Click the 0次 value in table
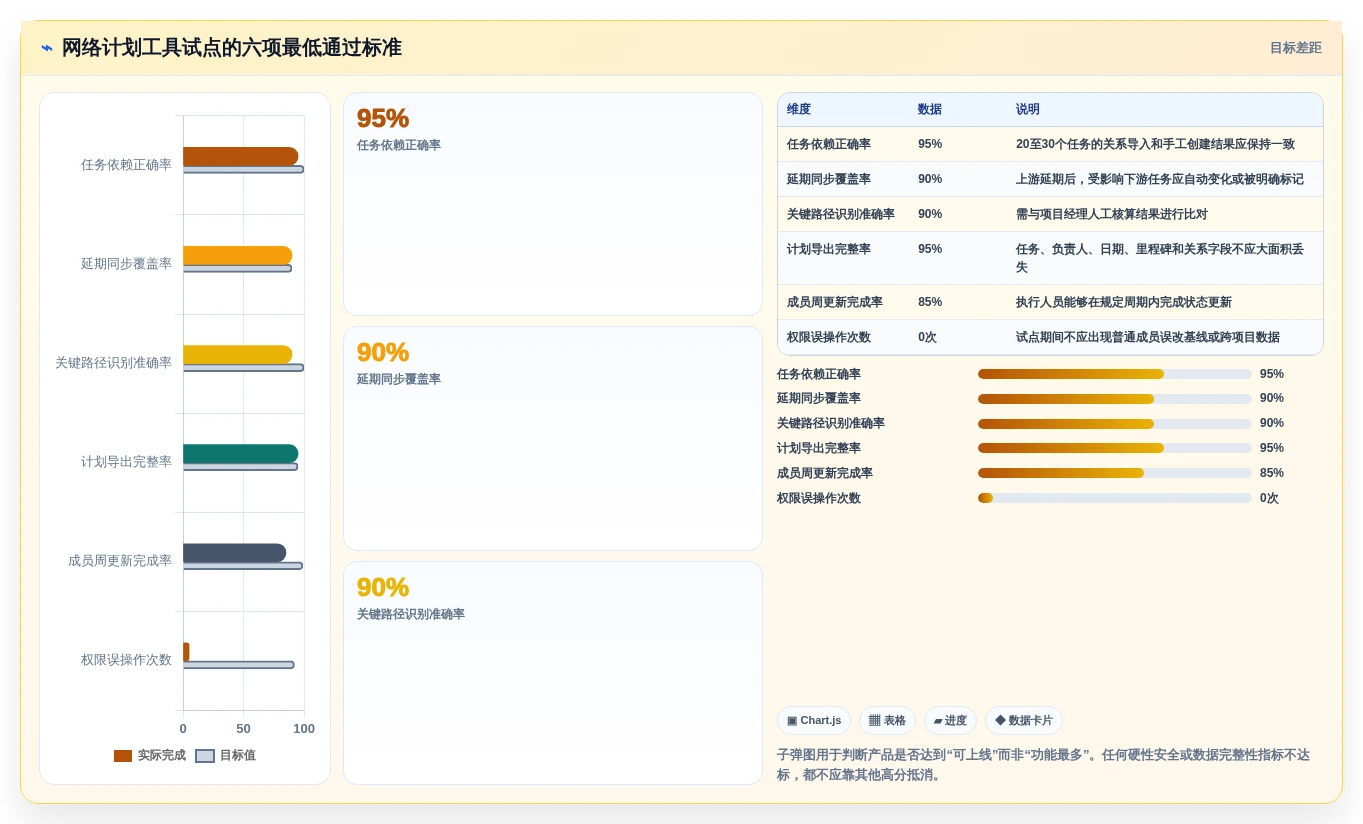This screenshot has height=824, width=1363. [927, 337]
